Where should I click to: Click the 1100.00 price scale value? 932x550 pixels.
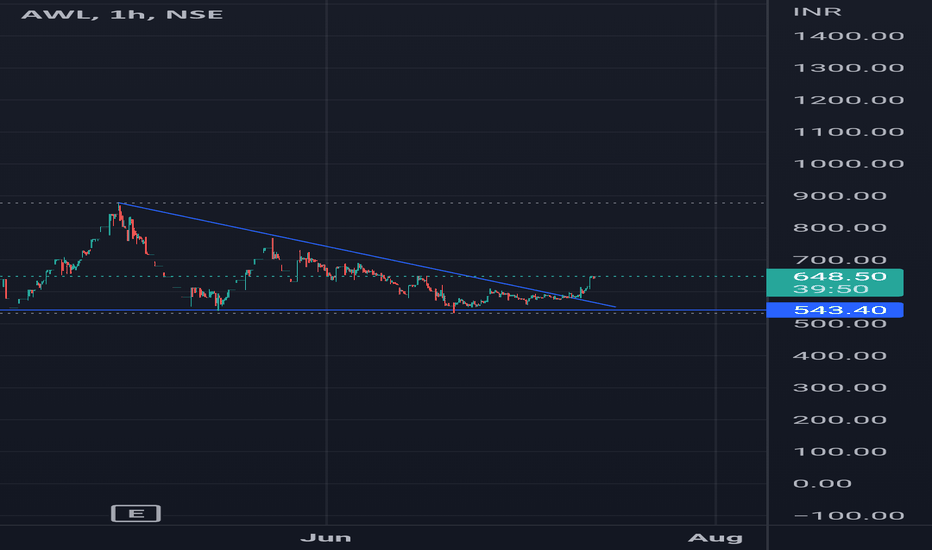849,132
